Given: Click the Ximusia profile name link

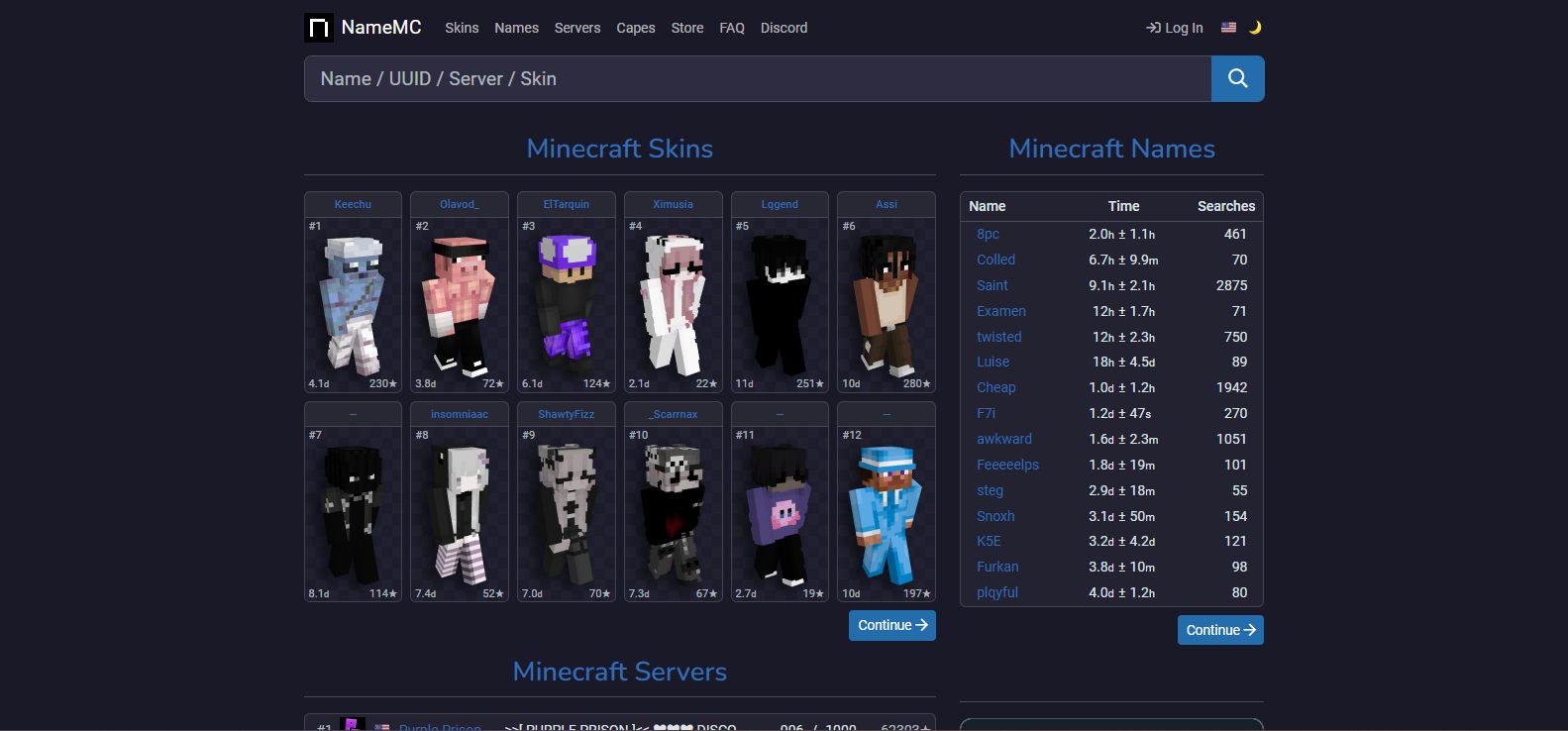Looking at the screenshot, I should 674,204.
